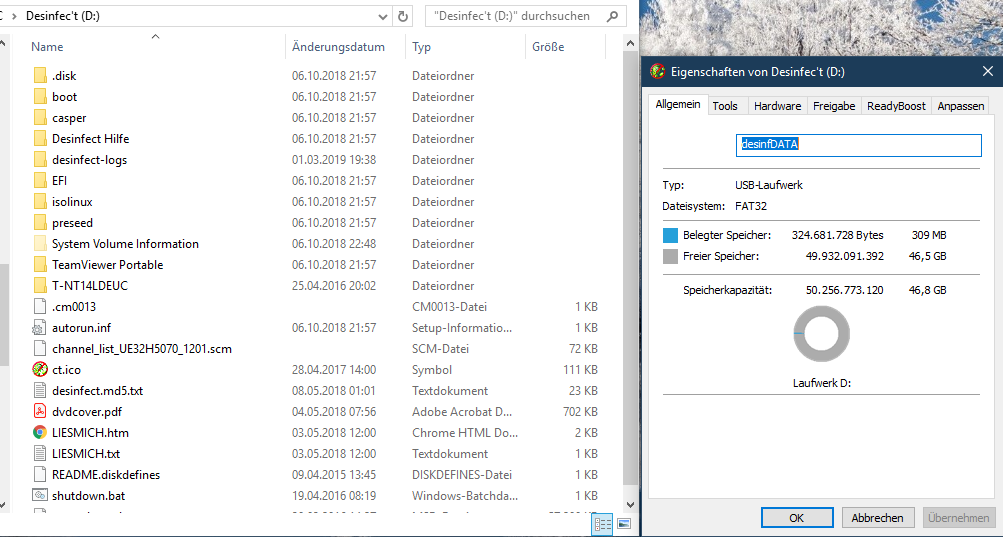Select the casper folder icon
Viewport: 1003px width, 537px height.
40,118
